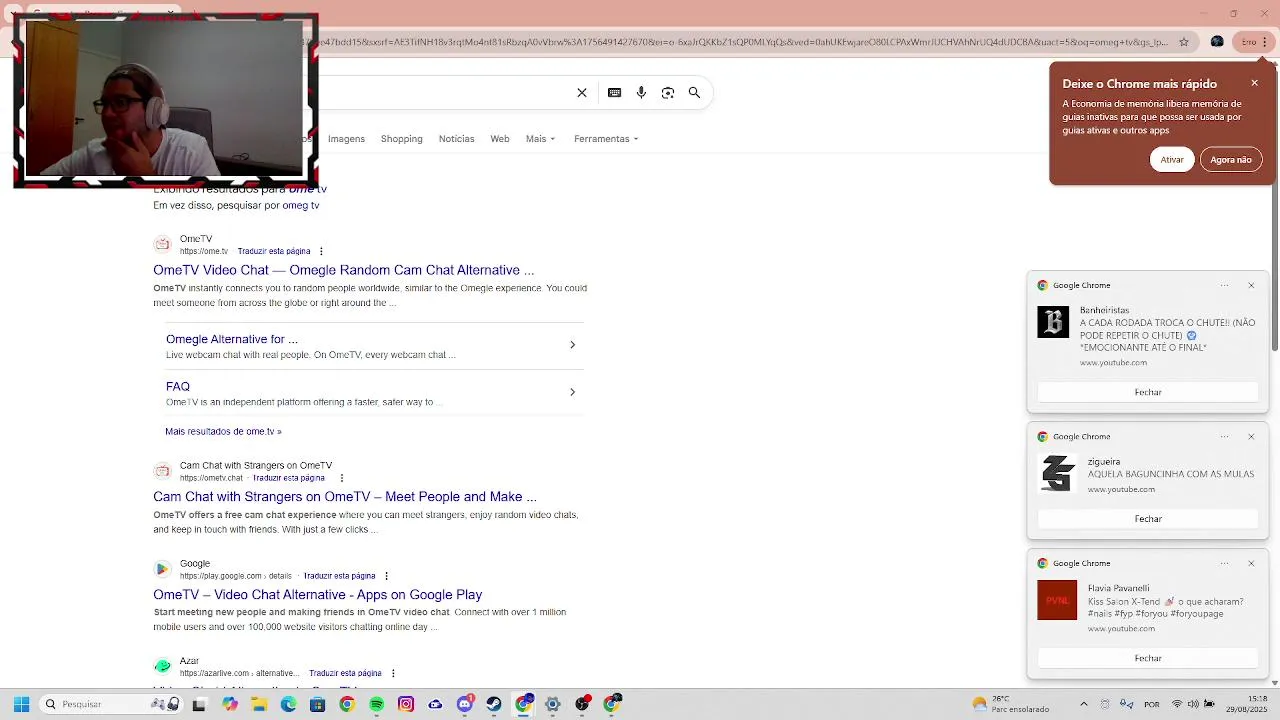1280x720 pixels.
Task: Open File Explorer from the taskbar
Action: pyautogui.click(x=259, y=704)
